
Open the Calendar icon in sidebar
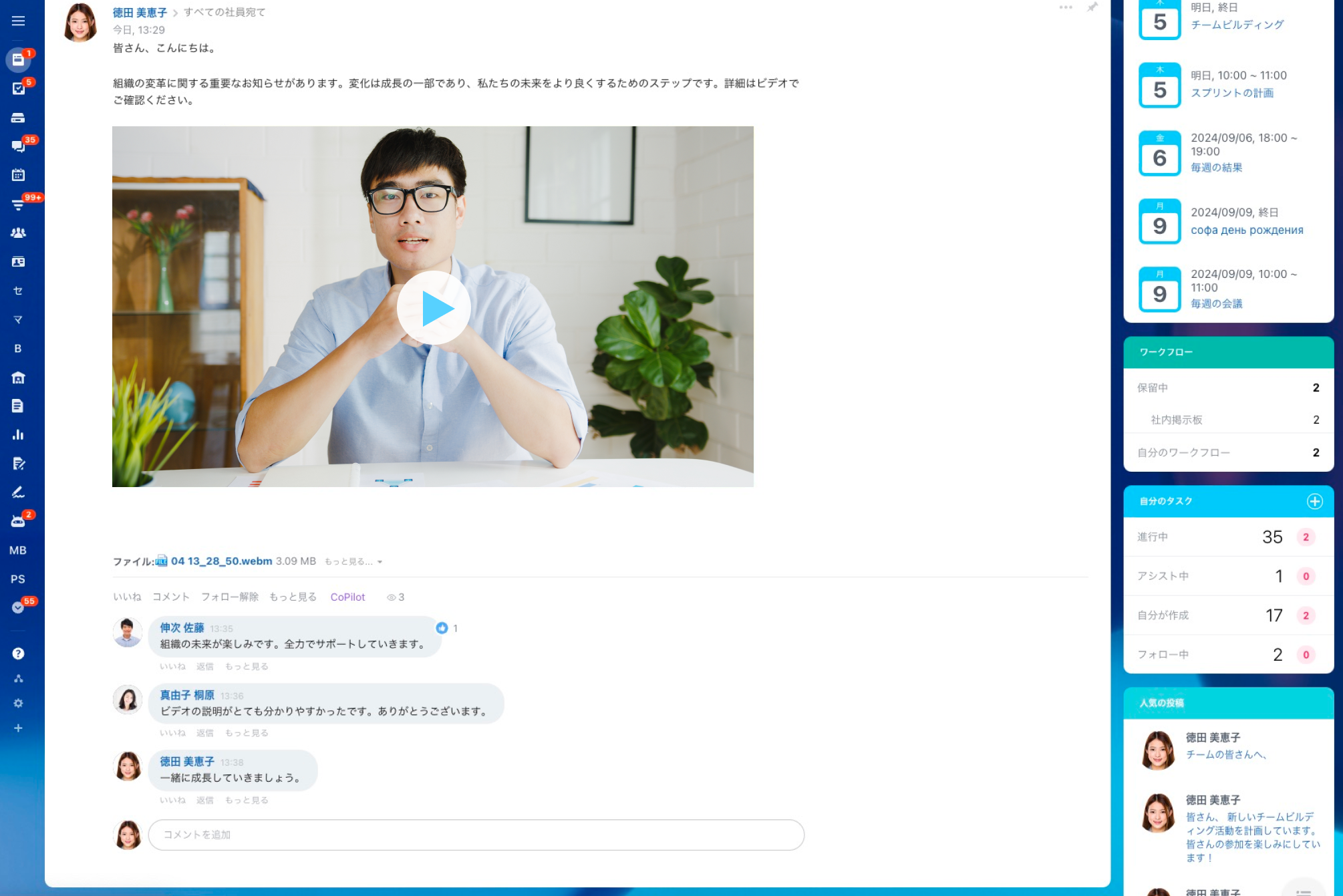(x=18, y=175)
